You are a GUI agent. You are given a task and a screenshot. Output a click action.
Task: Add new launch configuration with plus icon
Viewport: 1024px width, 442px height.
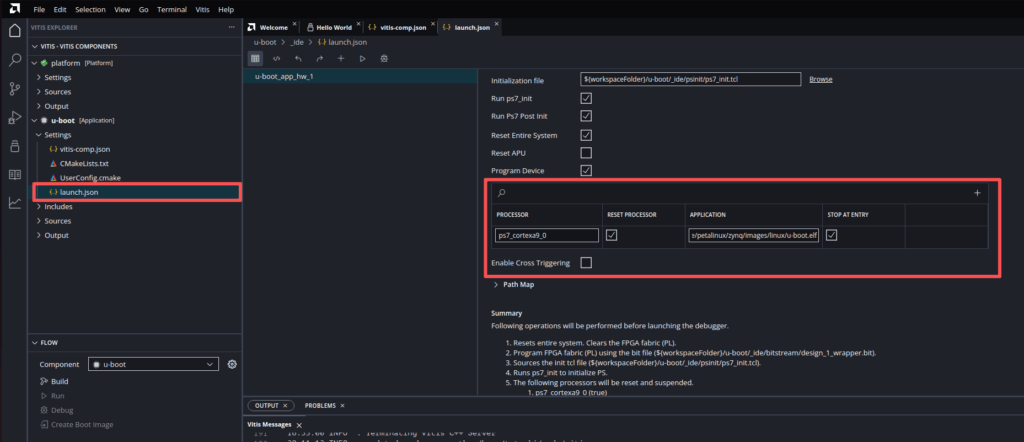click(341, 59)
